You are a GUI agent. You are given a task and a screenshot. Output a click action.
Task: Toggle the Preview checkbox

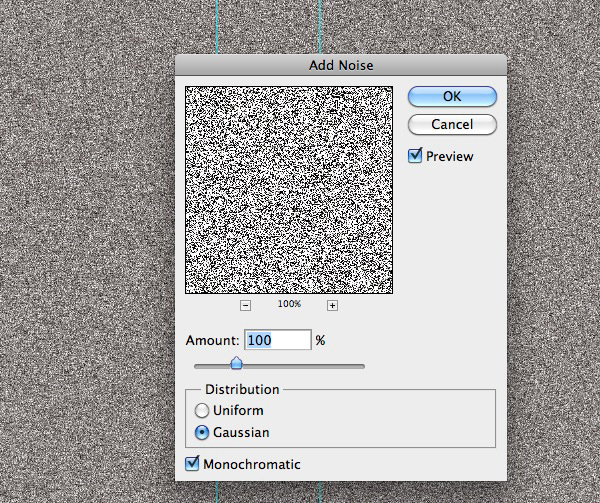coord(415,156)
